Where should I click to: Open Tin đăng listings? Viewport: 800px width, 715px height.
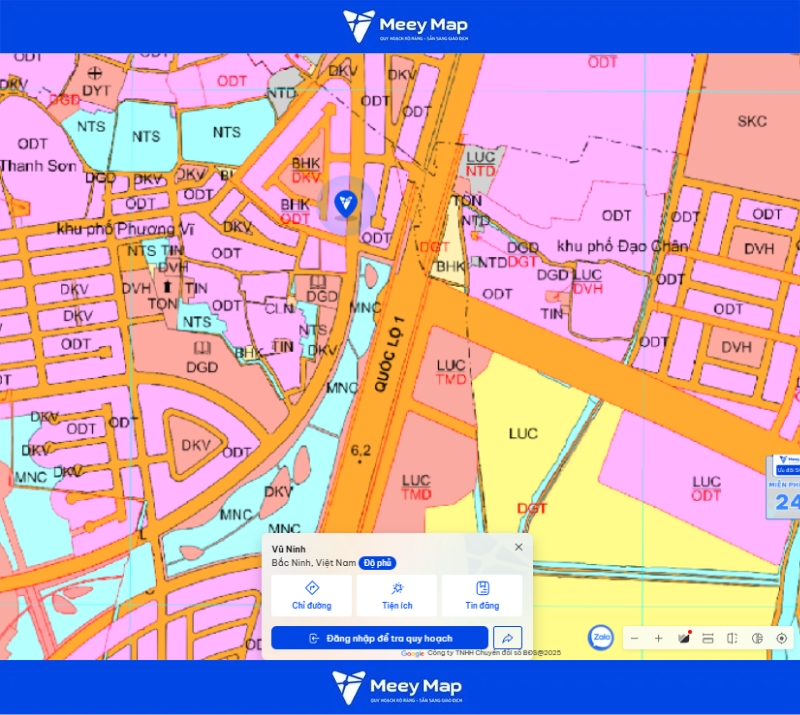[482, 595]
